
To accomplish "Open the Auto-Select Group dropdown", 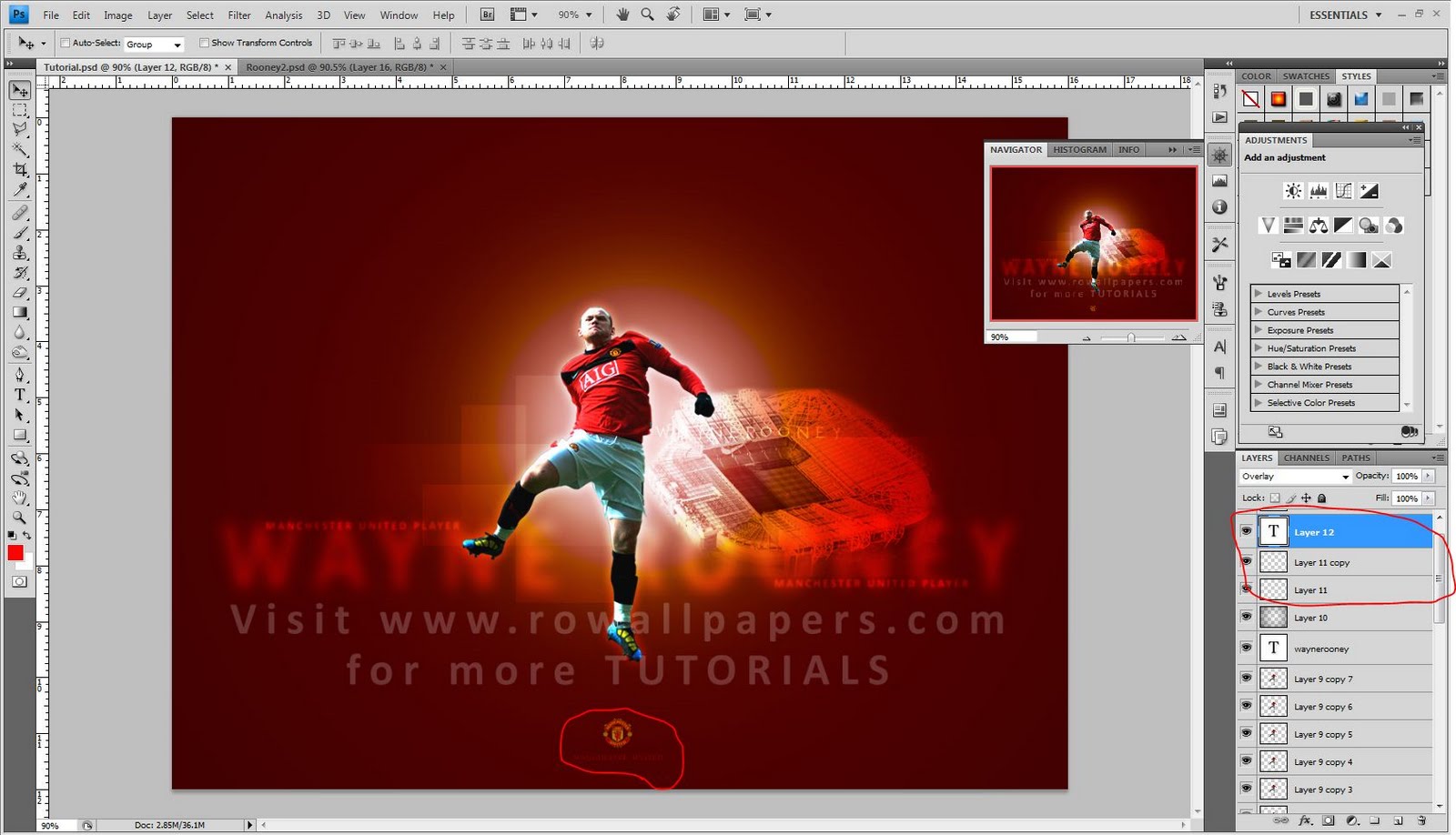I will 154,44.
